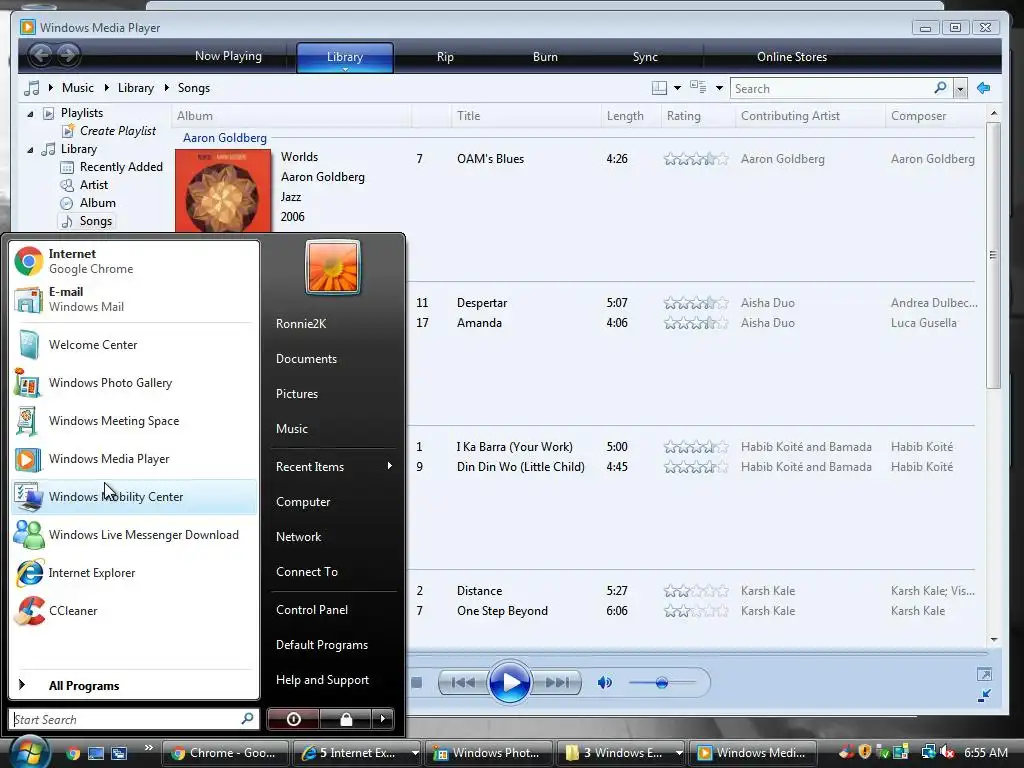Set star rating for OAM's Blues

[696, 159]
